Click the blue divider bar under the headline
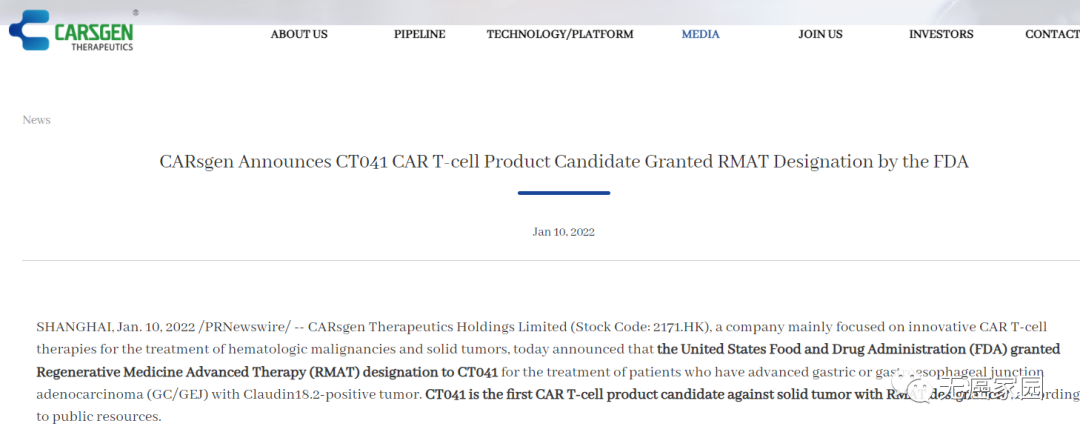This screenshot has width=1080, height=435. click(x=563, y=193)
